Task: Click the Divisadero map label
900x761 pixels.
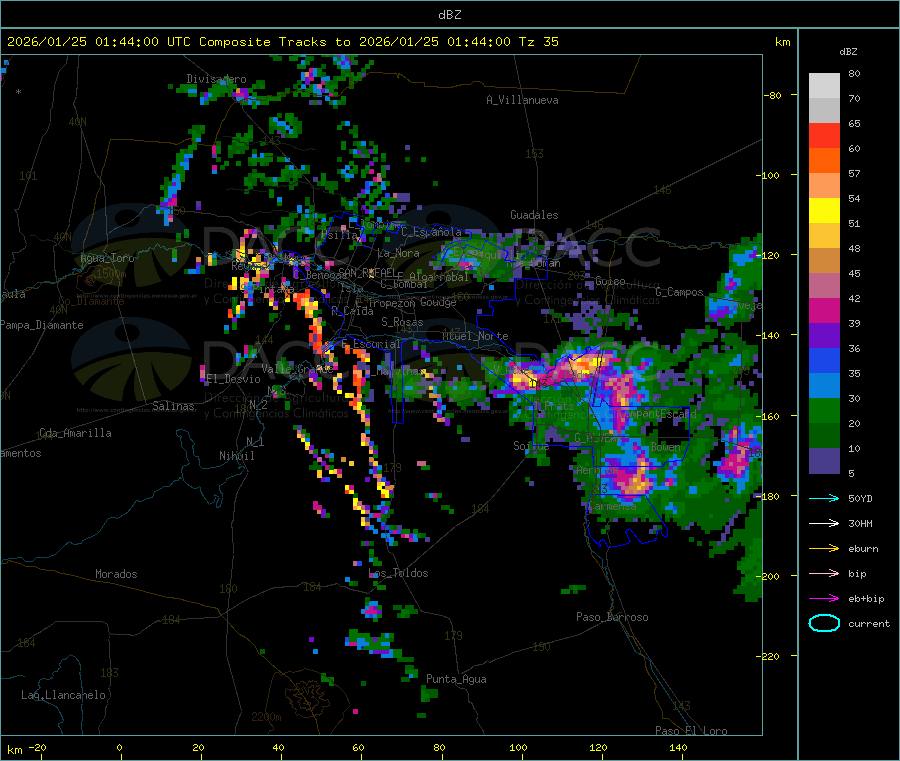Action: click(216, 79)
